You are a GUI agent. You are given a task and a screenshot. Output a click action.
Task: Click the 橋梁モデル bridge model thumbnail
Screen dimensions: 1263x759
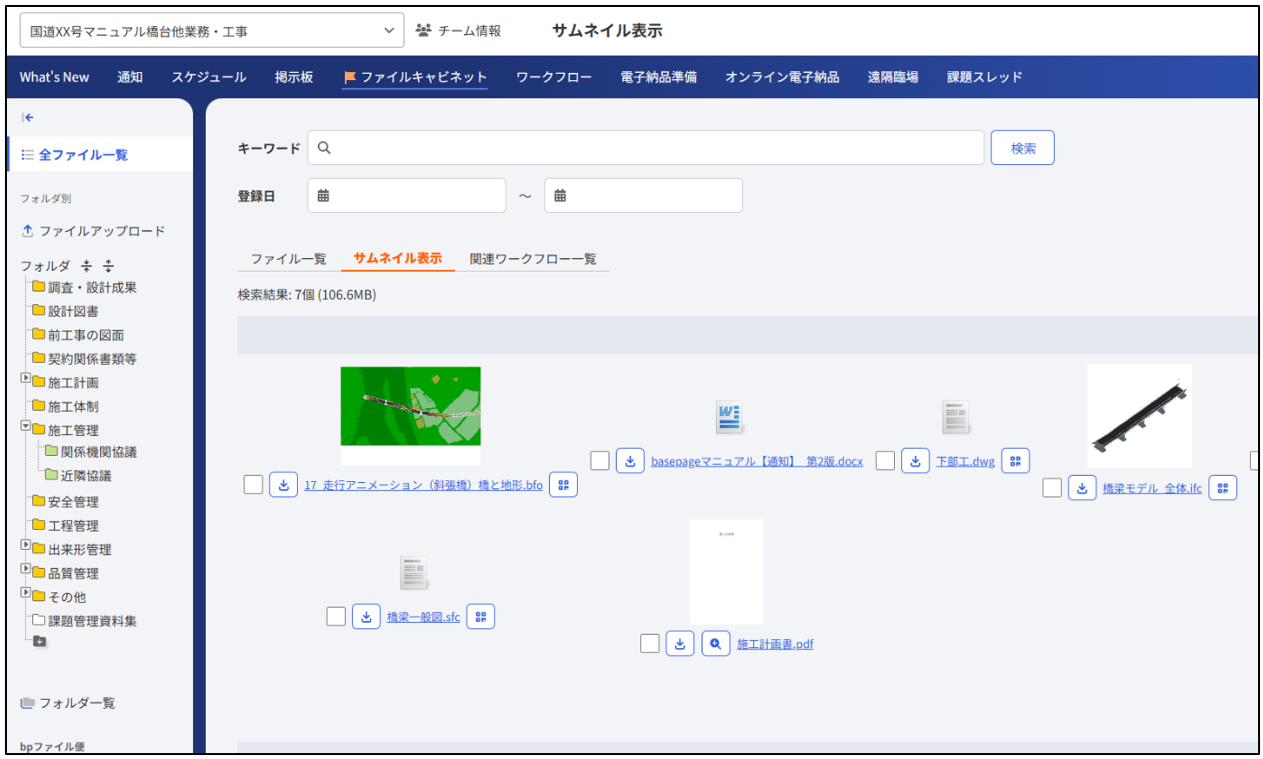coord(1139,416)
